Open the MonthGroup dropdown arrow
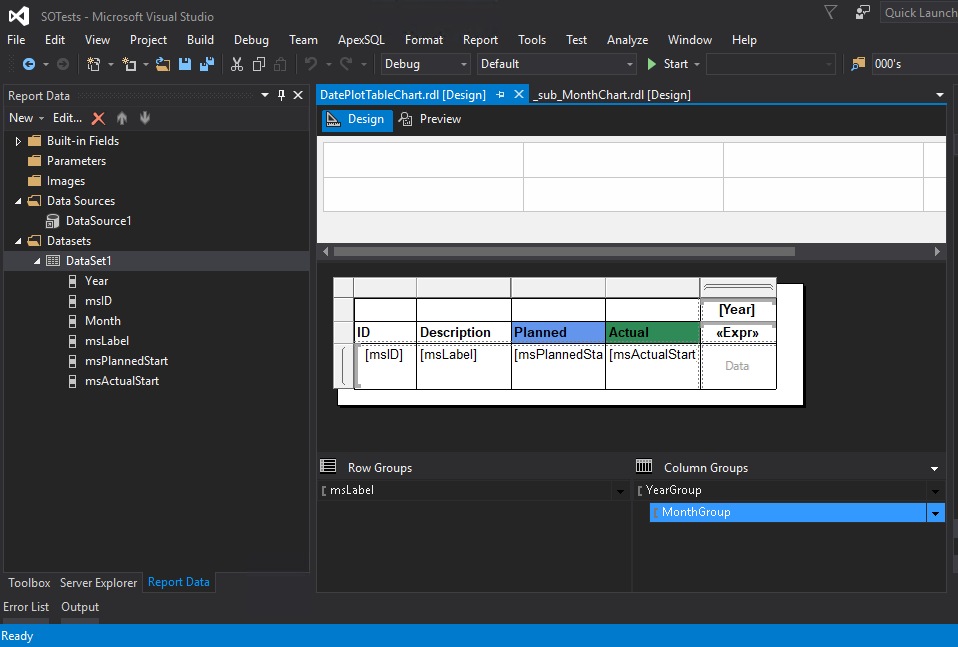958x647 pixels. click(x=936, y=513)
